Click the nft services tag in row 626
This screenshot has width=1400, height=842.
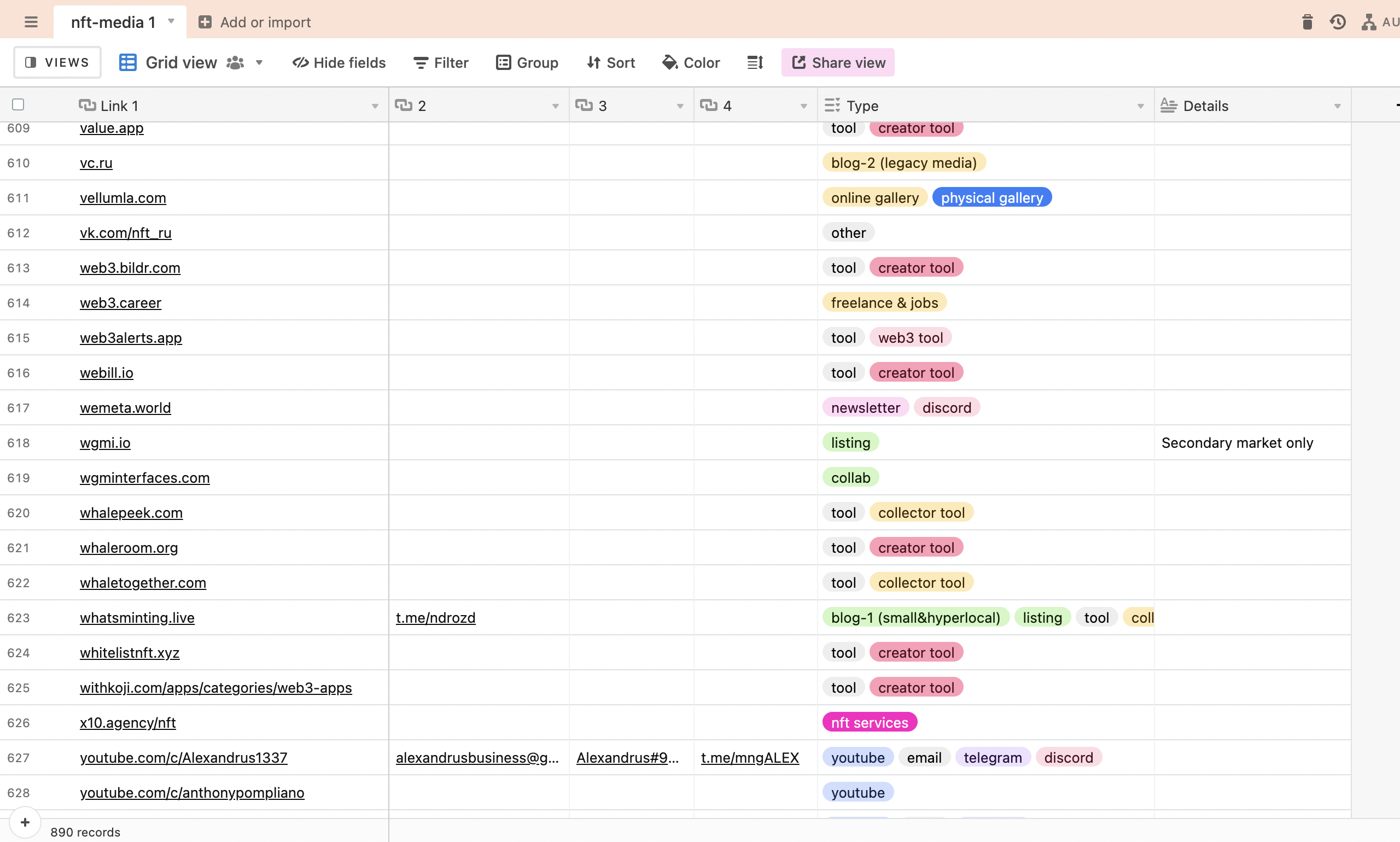[x=870, y=722]
